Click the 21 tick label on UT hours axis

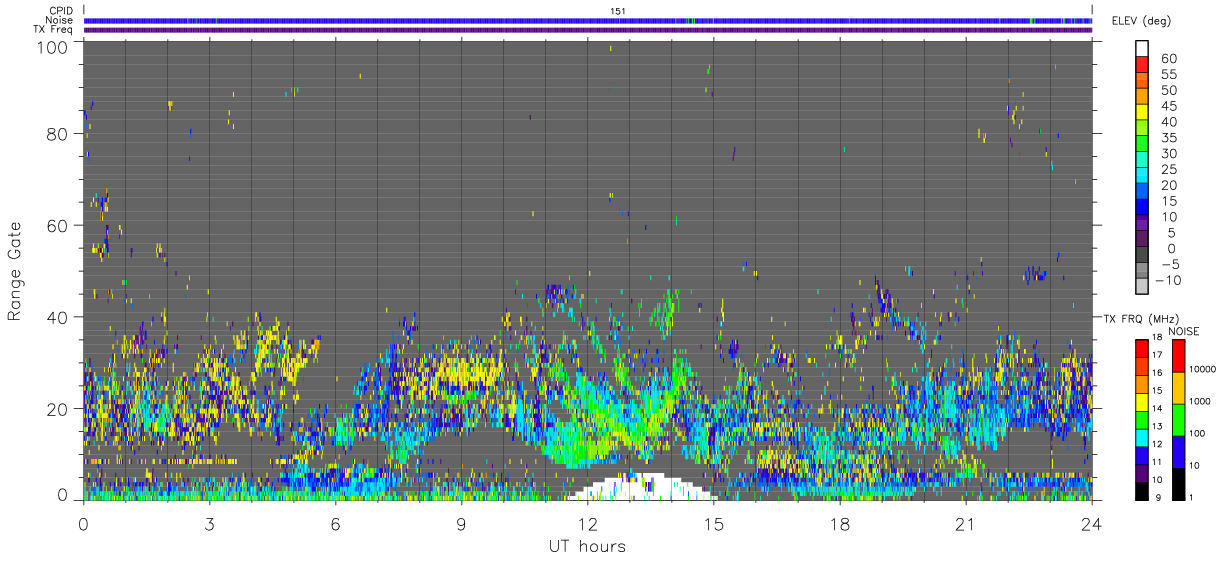tap(966, 524)
